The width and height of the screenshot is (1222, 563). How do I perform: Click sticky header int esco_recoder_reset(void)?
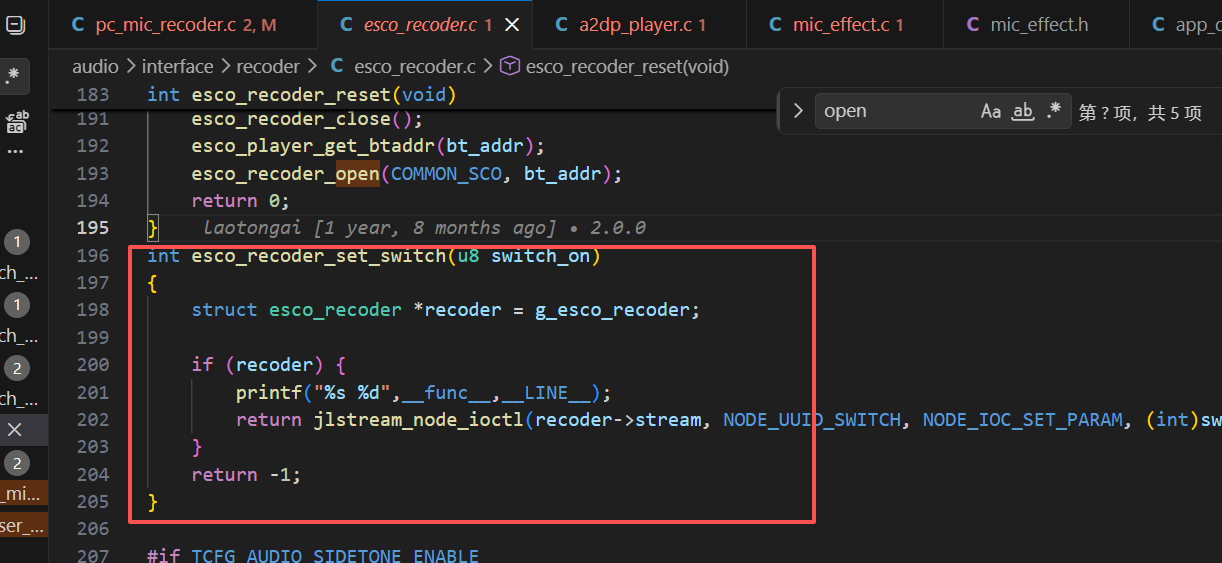click(302, 94)
